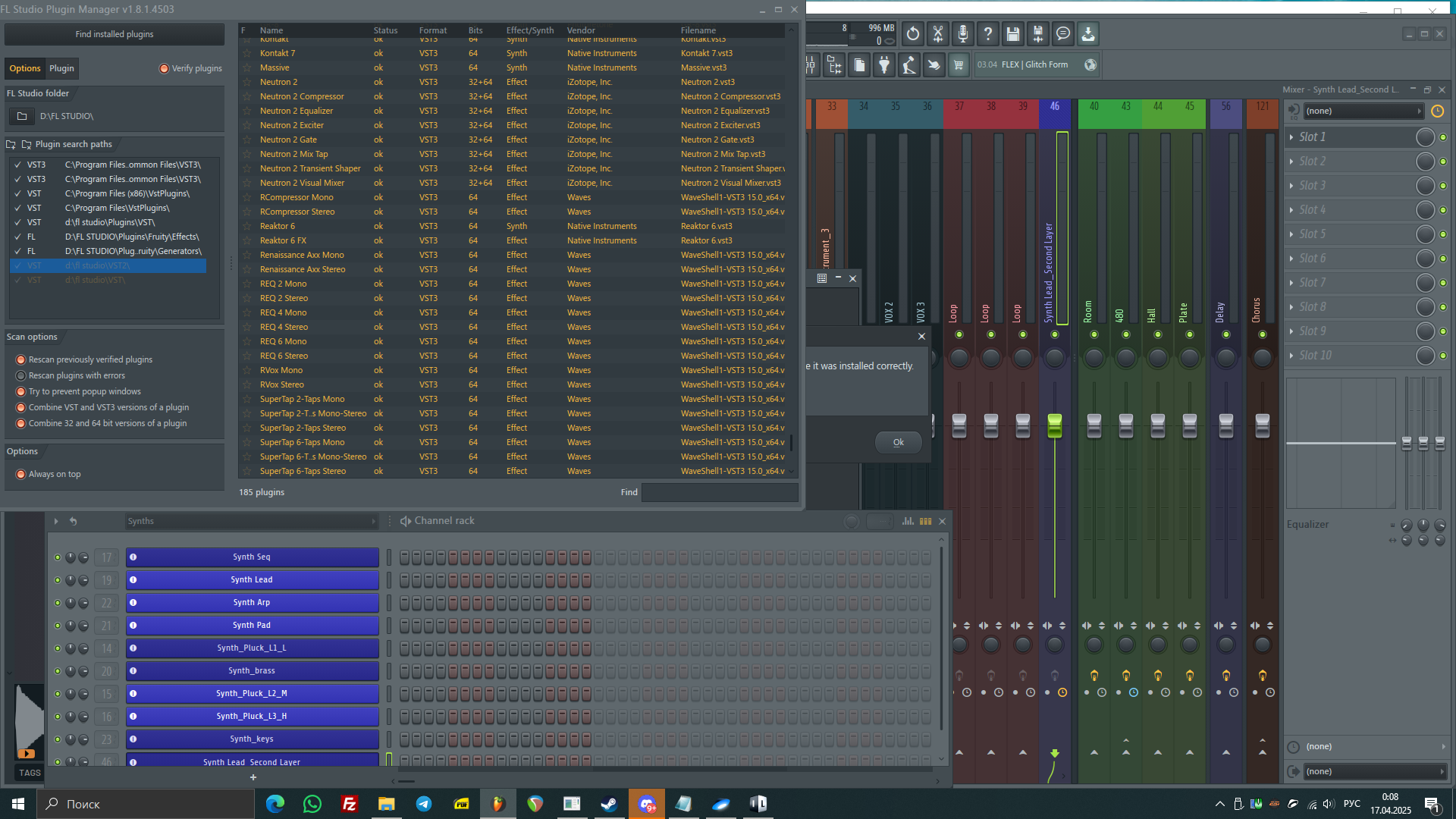The image size is (1456, 819).
Task: Switch to the Options tab
Action: 25,68
